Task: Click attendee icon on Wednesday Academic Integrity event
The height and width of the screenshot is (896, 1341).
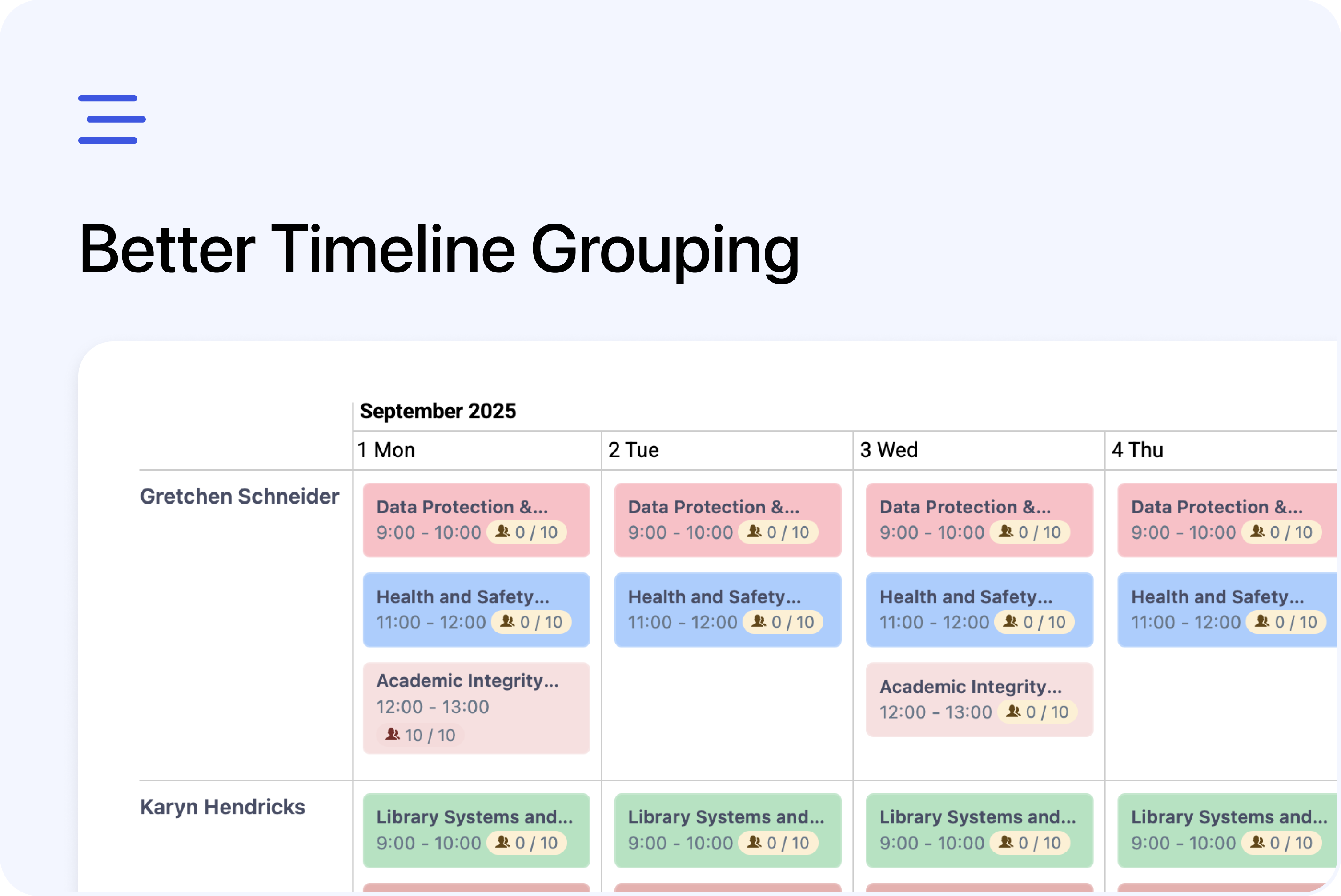Action: 1013,712
